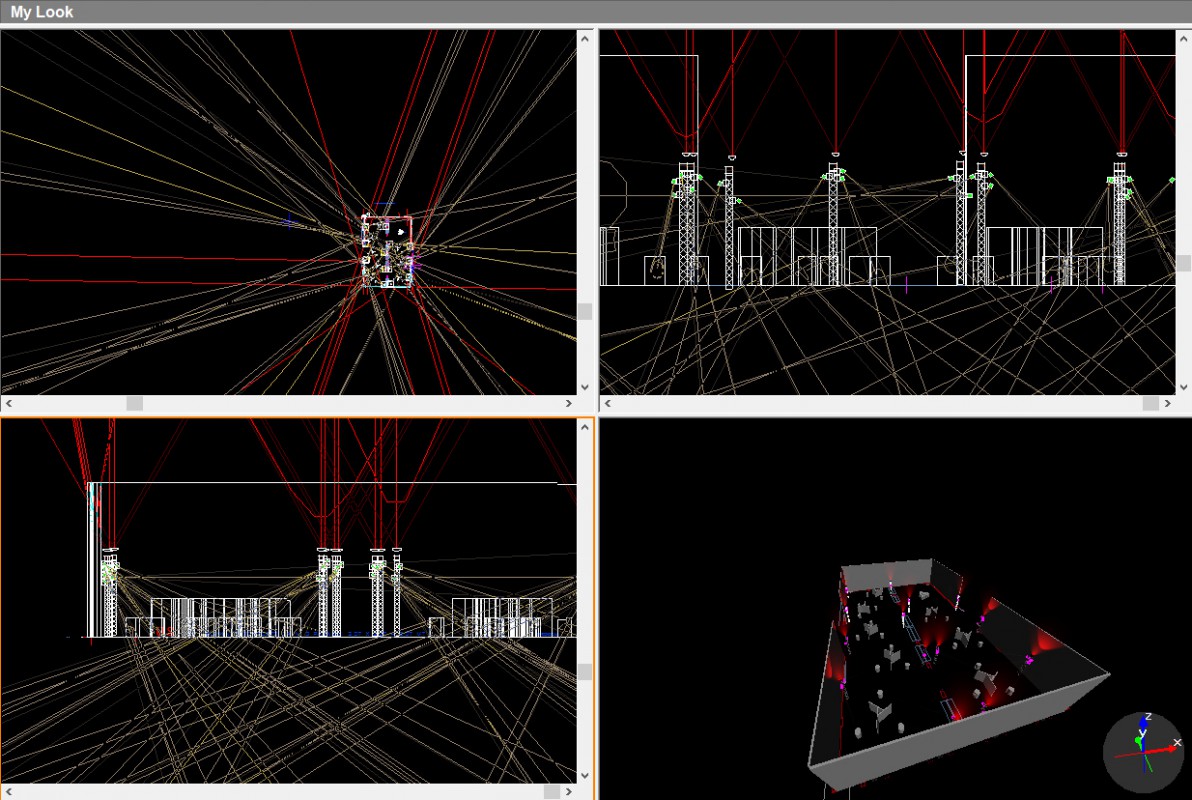Click the top-right viewport vertical scrollbar thumb
1192x800 pixels.
pyautogui.click(x=1184, y=262)
